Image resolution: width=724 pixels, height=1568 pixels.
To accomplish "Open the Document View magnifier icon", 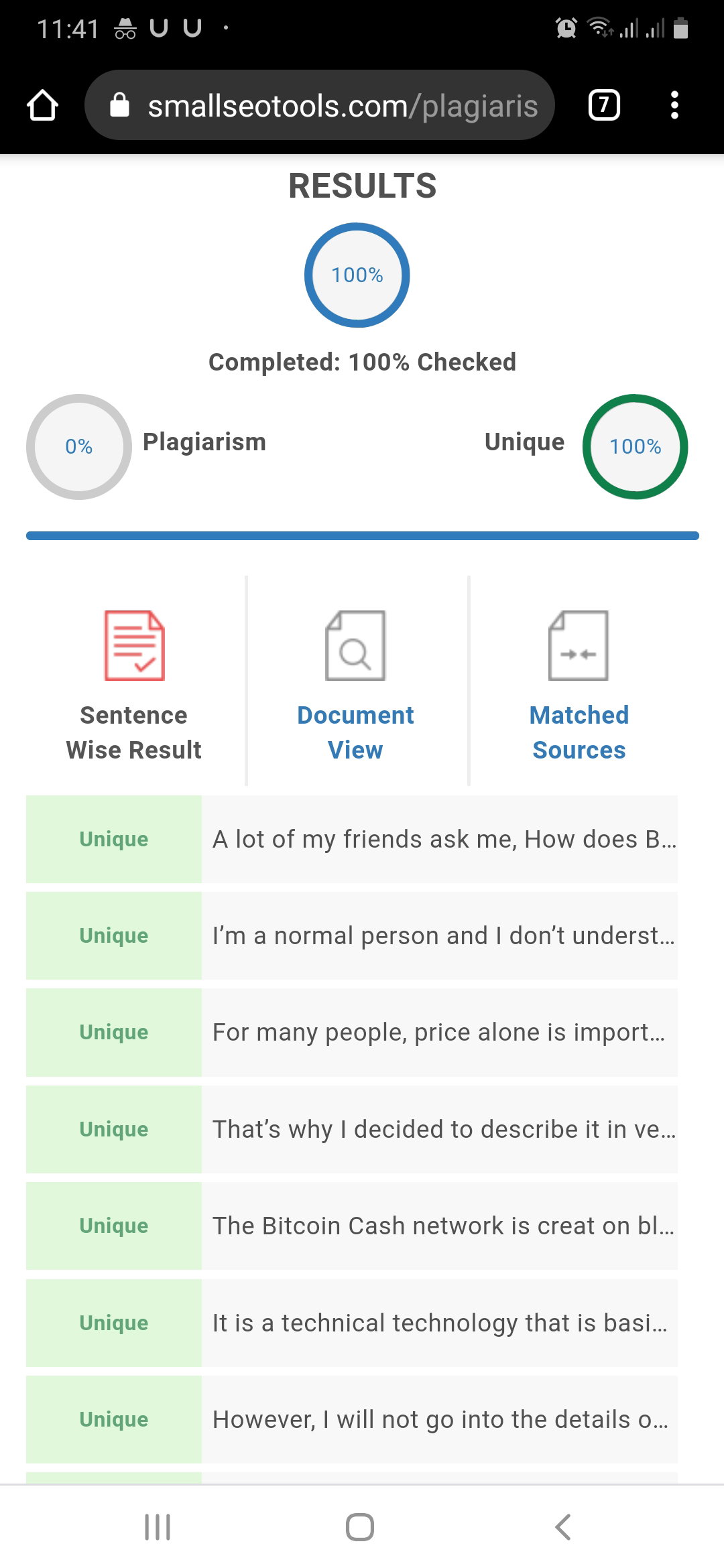I will pyautogui.click(x=355, y=645).
